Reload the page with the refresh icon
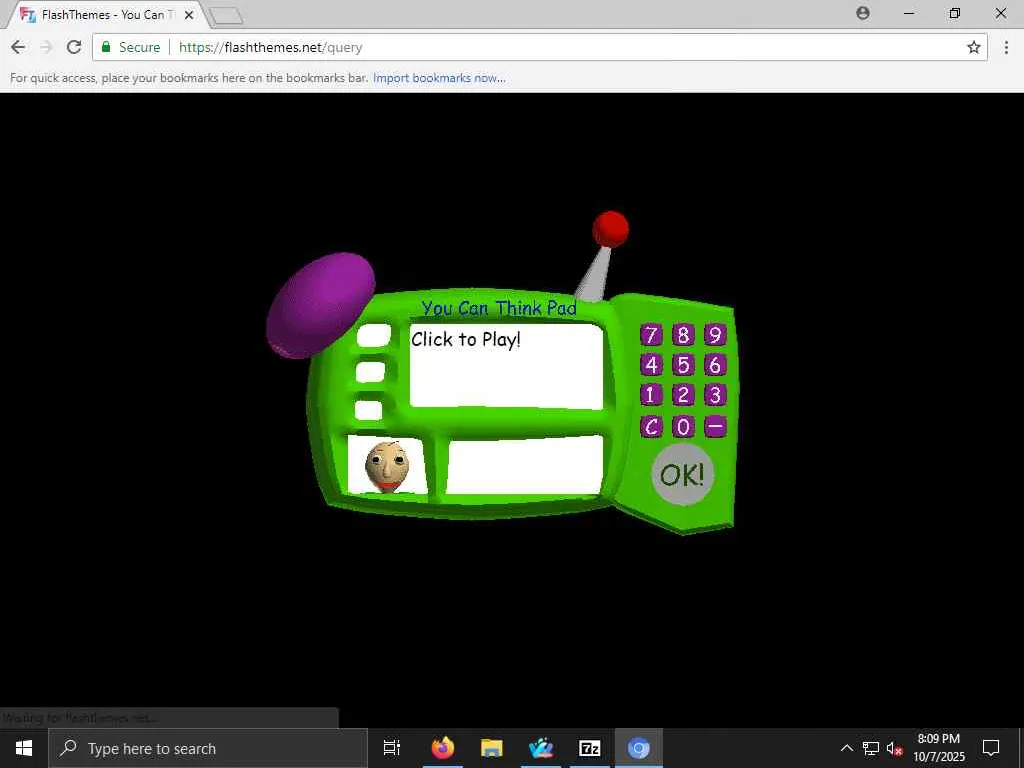The image size is (1024, 768). coord(74,47)
